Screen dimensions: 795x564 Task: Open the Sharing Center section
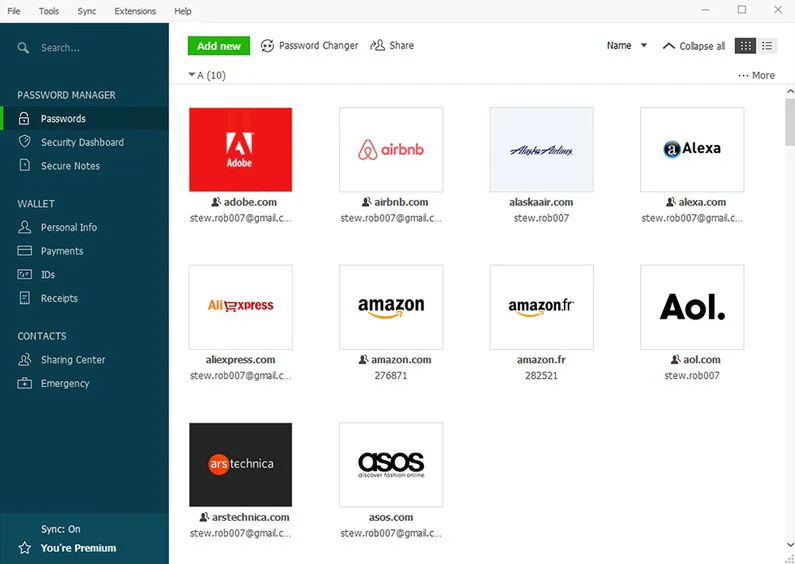[x=84, y=360]
